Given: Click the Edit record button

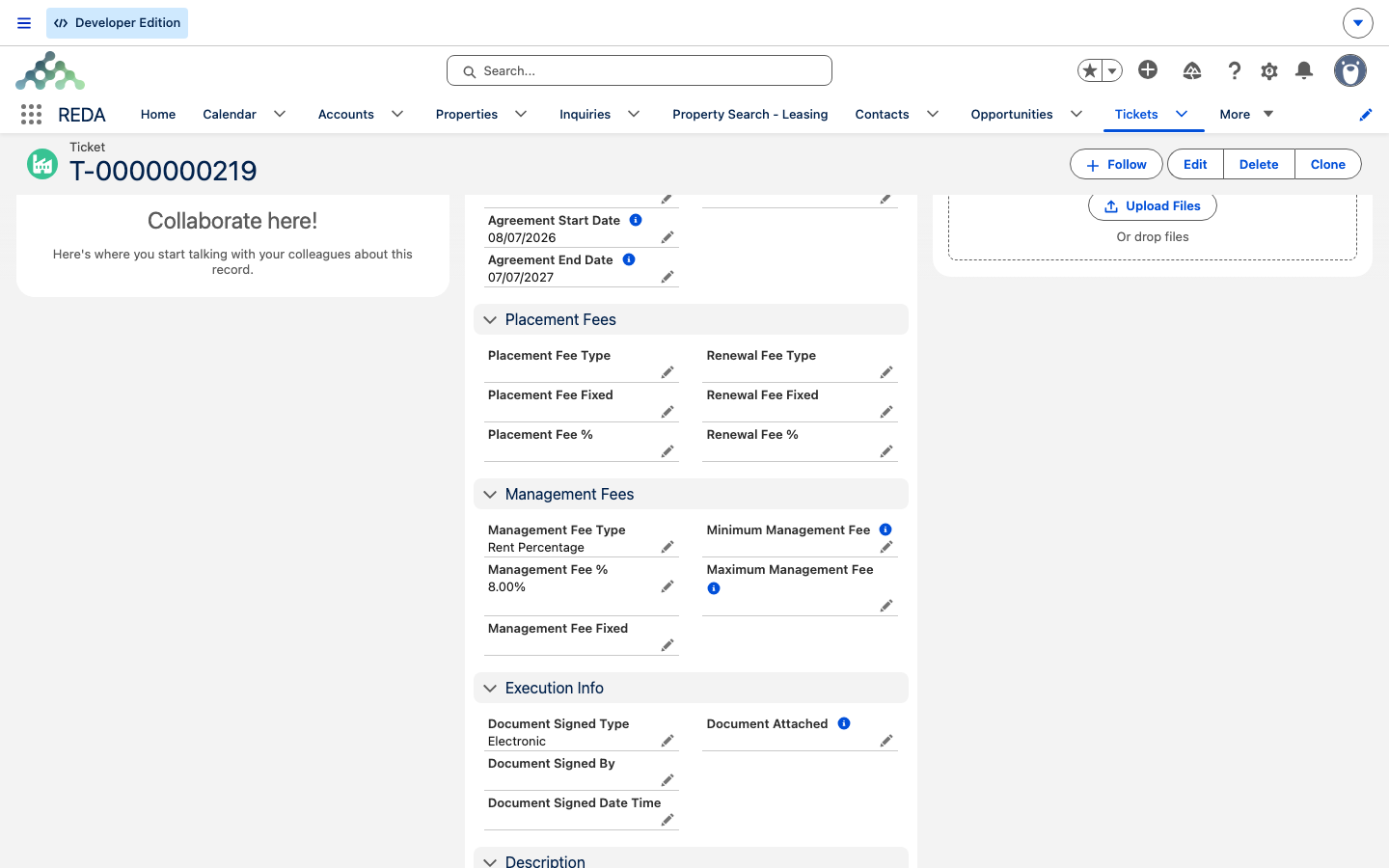Looking at the screenshot, I should click(x=1195, y=164).
